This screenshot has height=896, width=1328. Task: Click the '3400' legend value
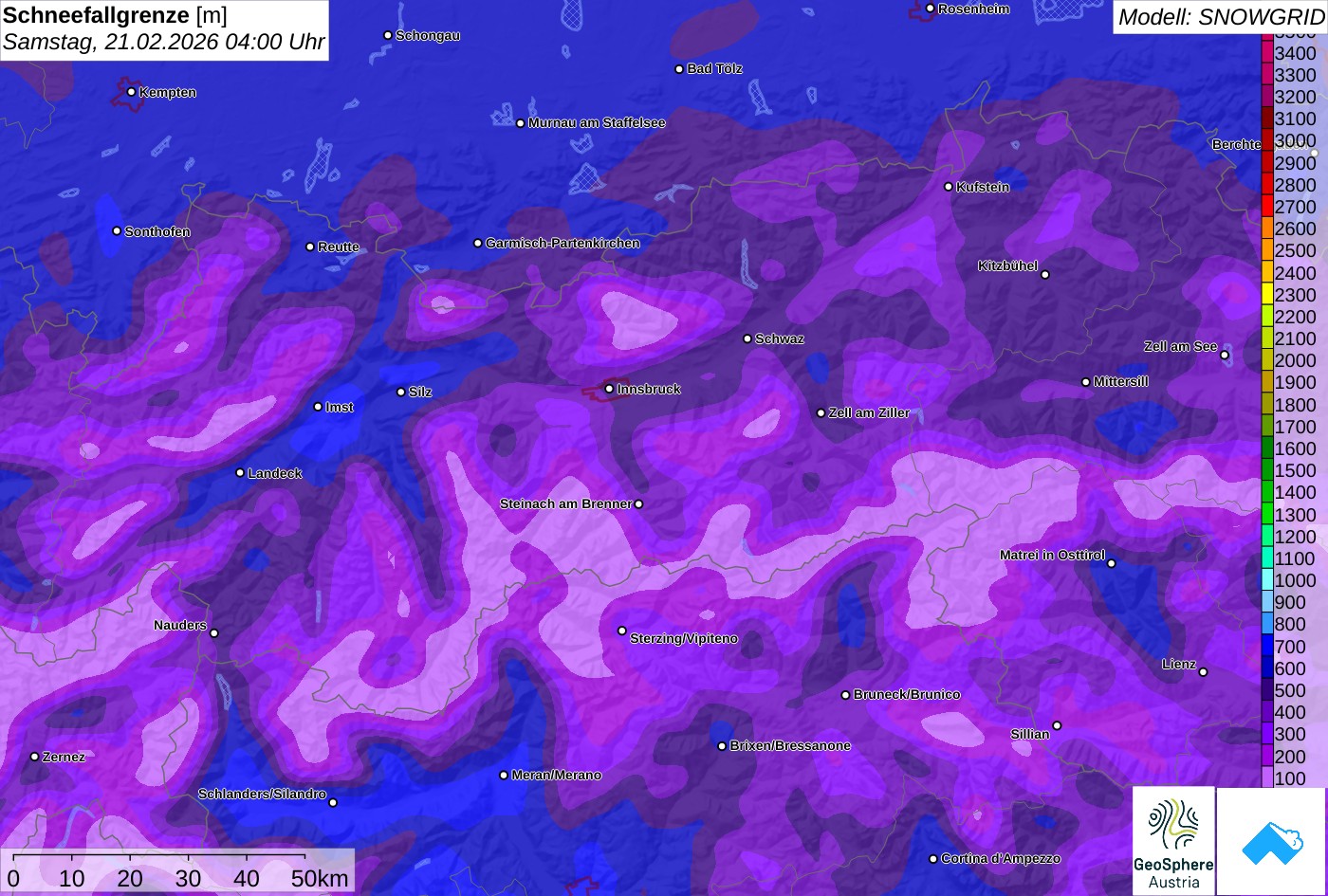[x=1296, y=54]
